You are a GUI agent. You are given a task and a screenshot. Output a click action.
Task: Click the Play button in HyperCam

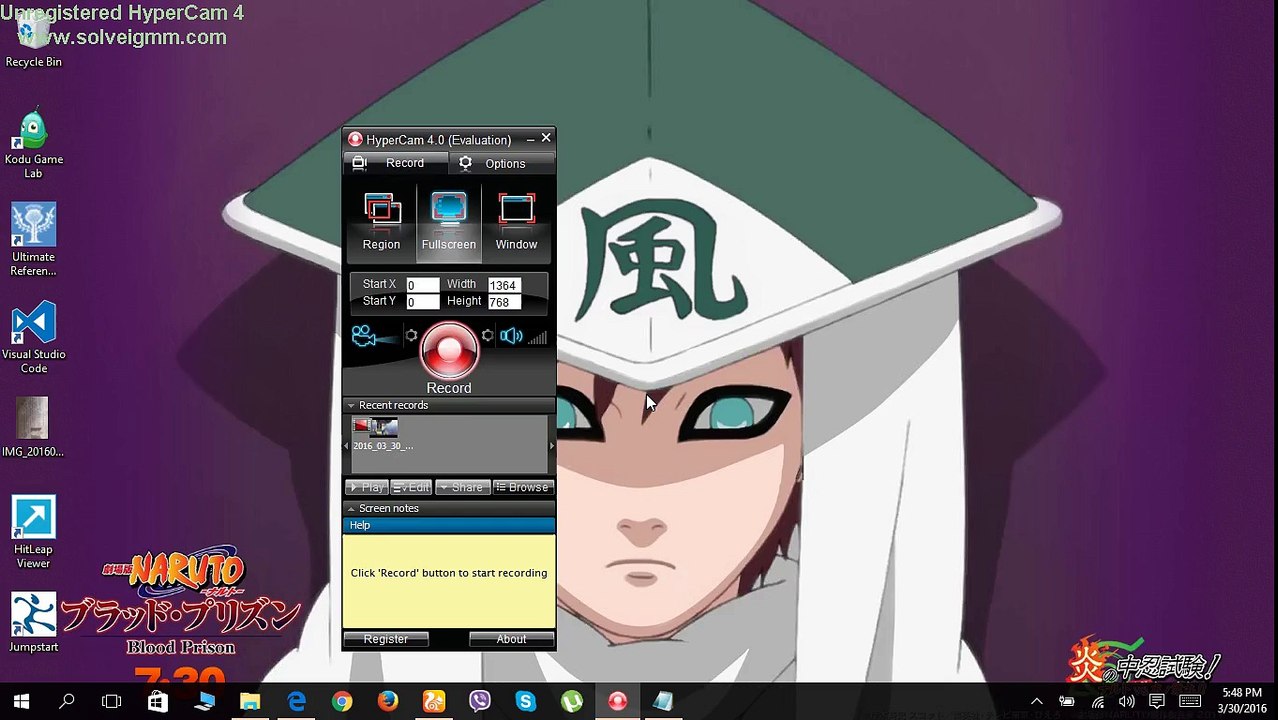[x=366, y=487]
